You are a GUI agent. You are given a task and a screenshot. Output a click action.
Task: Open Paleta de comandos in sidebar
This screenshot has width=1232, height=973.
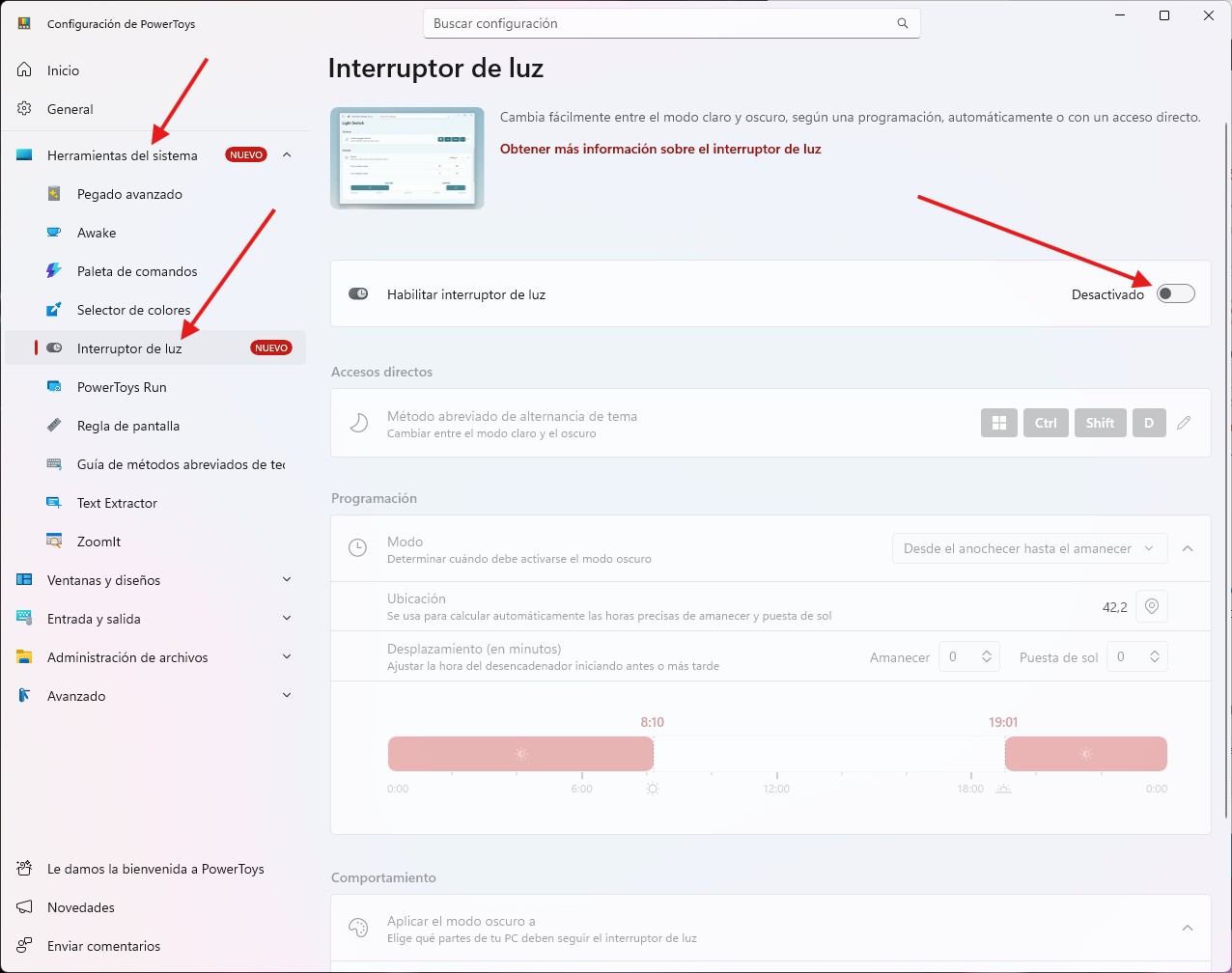click(154, 271)
